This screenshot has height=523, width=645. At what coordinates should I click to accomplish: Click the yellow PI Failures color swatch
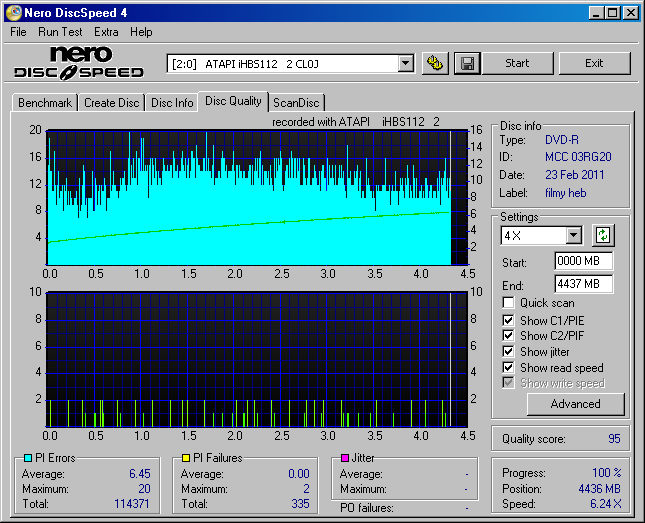tap(186, 458)
